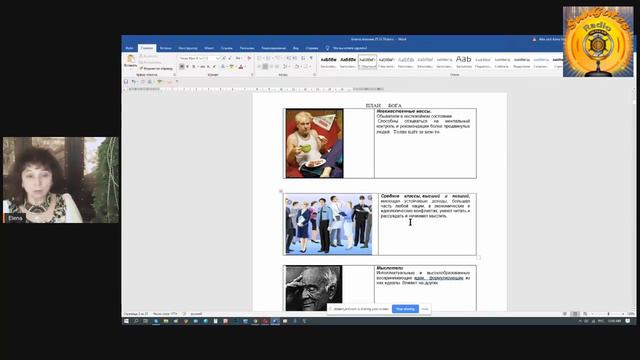The image size is (640, 360).
Task: Click the Copy icon in clipboard group
Action: point(141,62)
